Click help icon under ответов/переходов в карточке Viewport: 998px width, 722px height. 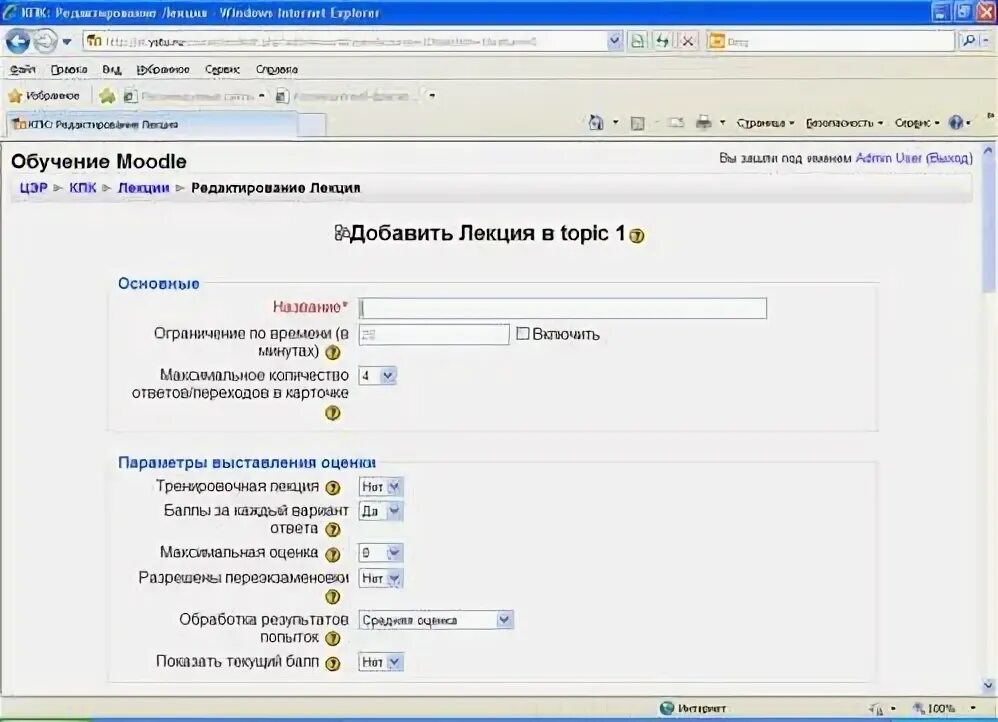(x=332, y=413)
